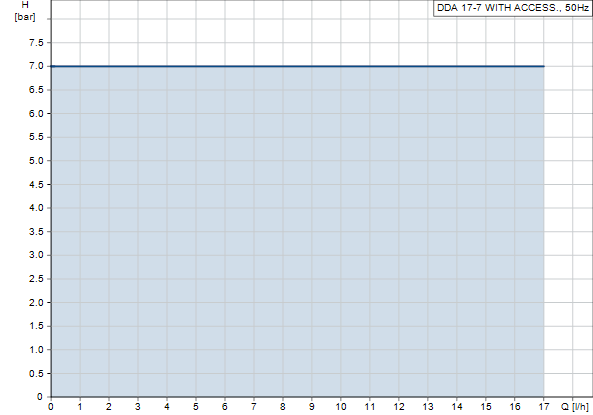Viewport: 593px width, 415px height.
Task: Click the 5.0 label on the H axis
Action: (x=36, y=161)
